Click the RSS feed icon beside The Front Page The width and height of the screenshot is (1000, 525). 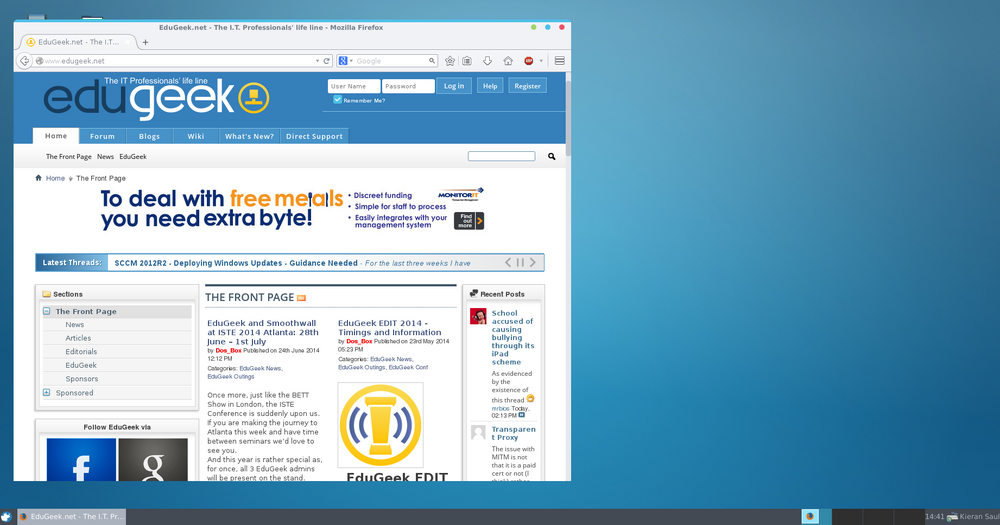301,298
